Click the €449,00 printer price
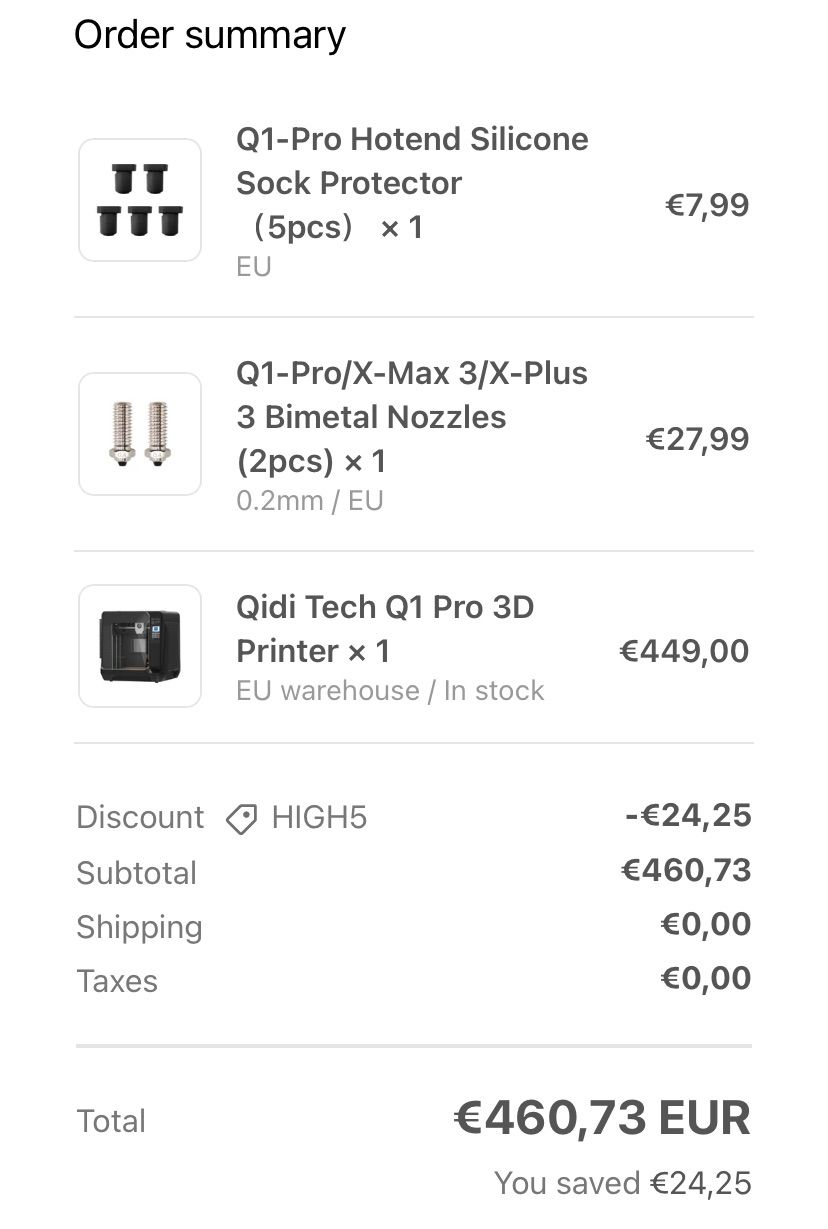 click(684, 651)
